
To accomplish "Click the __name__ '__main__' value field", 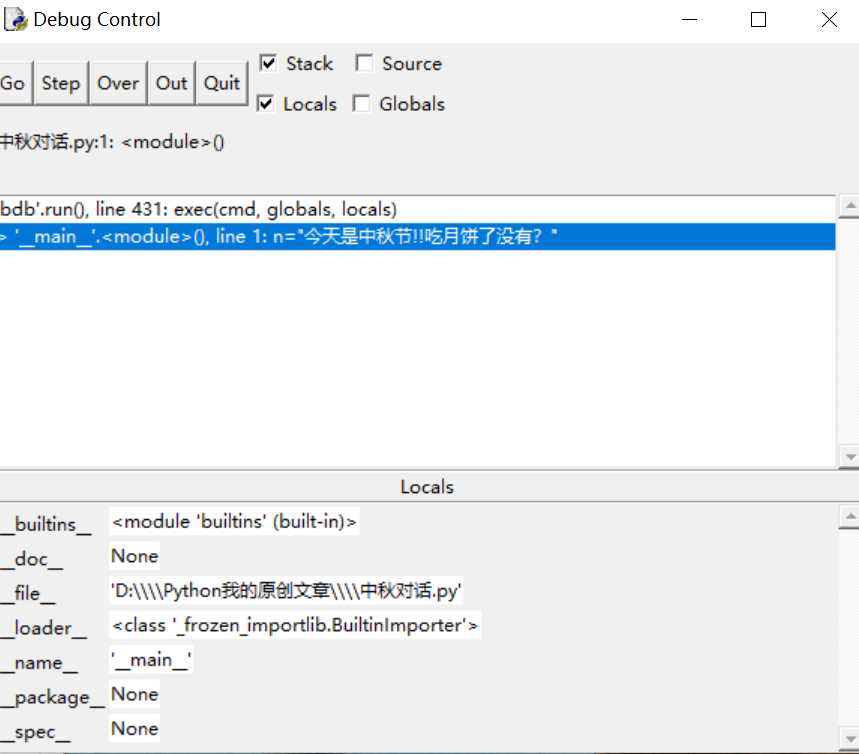I will (x=151, y=660).
